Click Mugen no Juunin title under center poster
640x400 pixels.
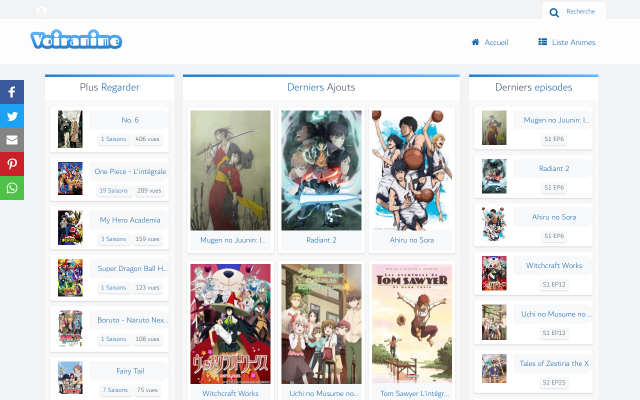tap(233, 240)
